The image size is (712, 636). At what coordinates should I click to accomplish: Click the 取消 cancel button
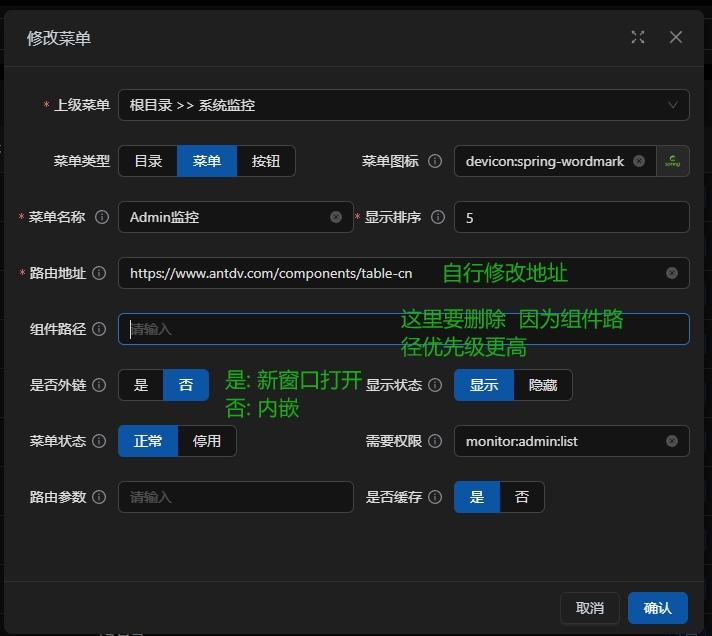point(590,608)
